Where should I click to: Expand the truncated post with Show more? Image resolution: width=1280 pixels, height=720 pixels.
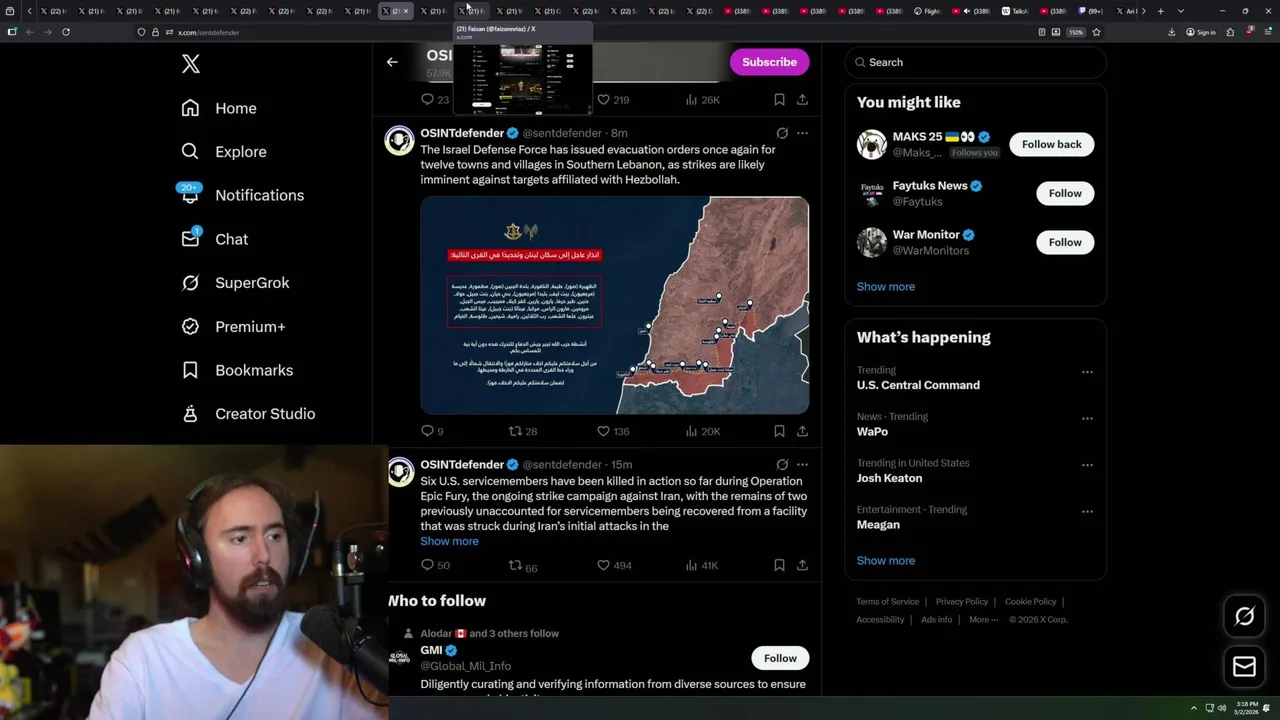(449, 541)
